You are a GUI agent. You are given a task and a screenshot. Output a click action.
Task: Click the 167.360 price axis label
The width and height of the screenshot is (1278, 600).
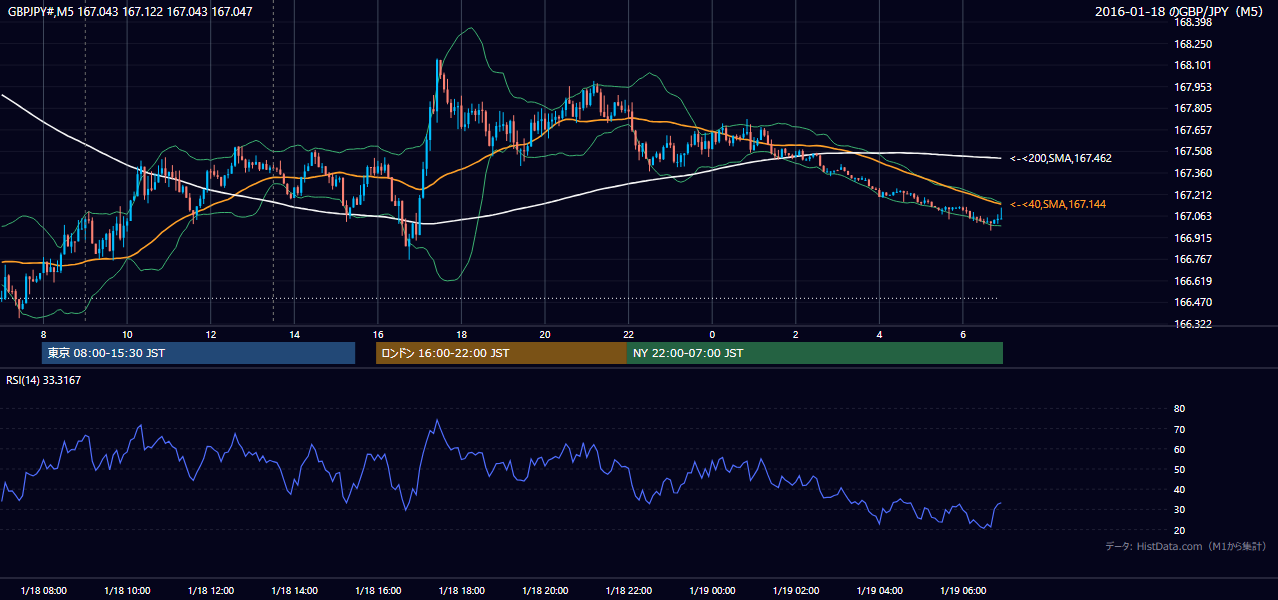1193,173
